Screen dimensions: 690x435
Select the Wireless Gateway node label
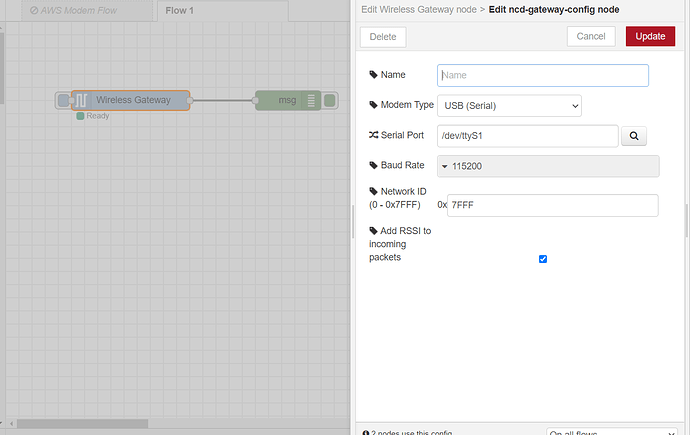click(133, 100)
